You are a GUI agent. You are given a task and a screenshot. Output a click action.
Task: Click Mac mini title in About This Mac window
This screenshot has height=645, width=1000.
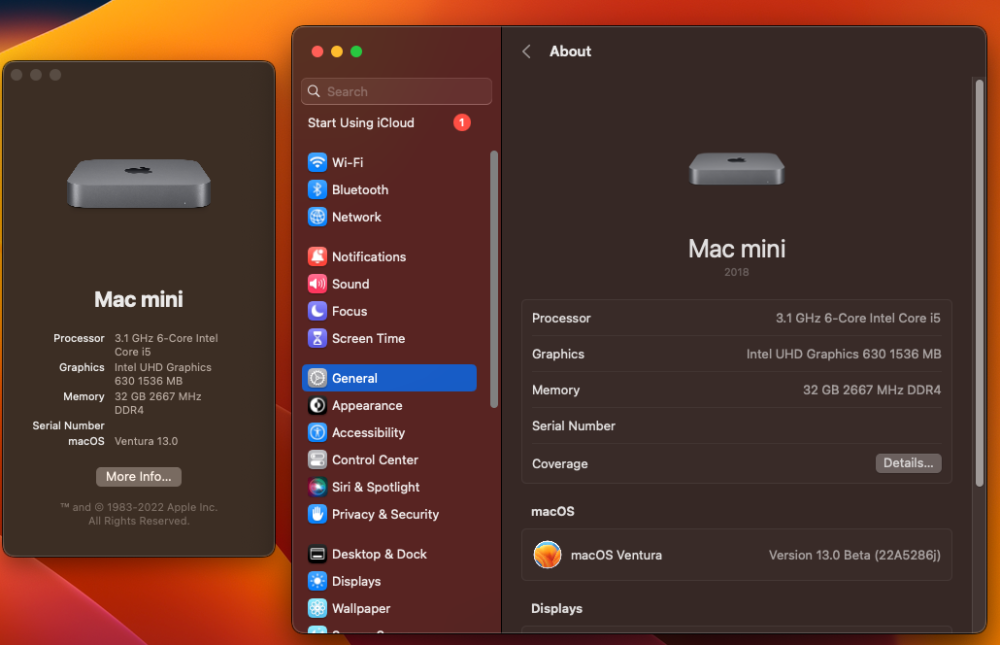coord(138,299)
